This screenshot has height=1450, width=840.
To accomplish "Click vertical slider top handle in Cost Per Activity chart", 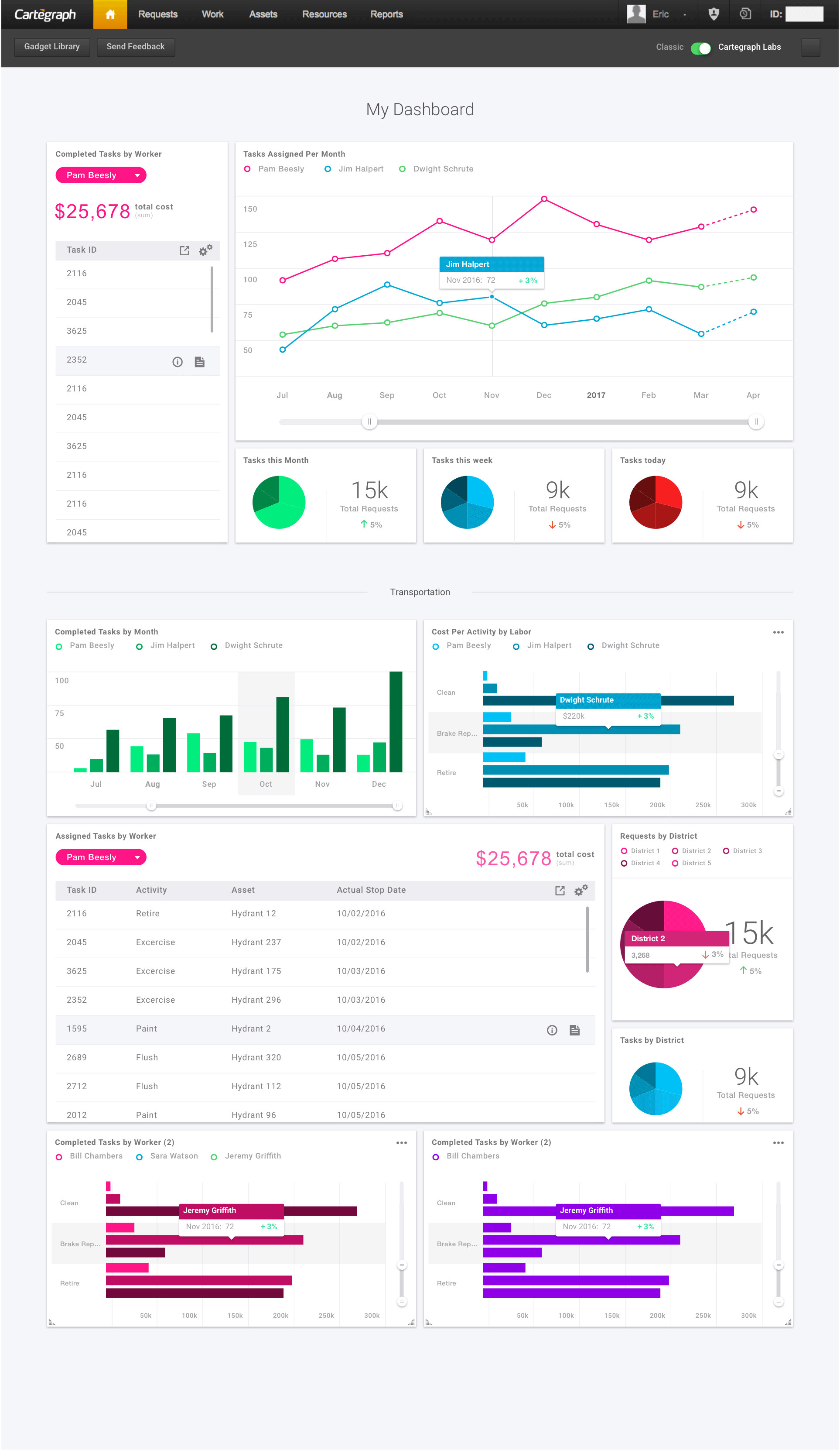I will point(778,755).
